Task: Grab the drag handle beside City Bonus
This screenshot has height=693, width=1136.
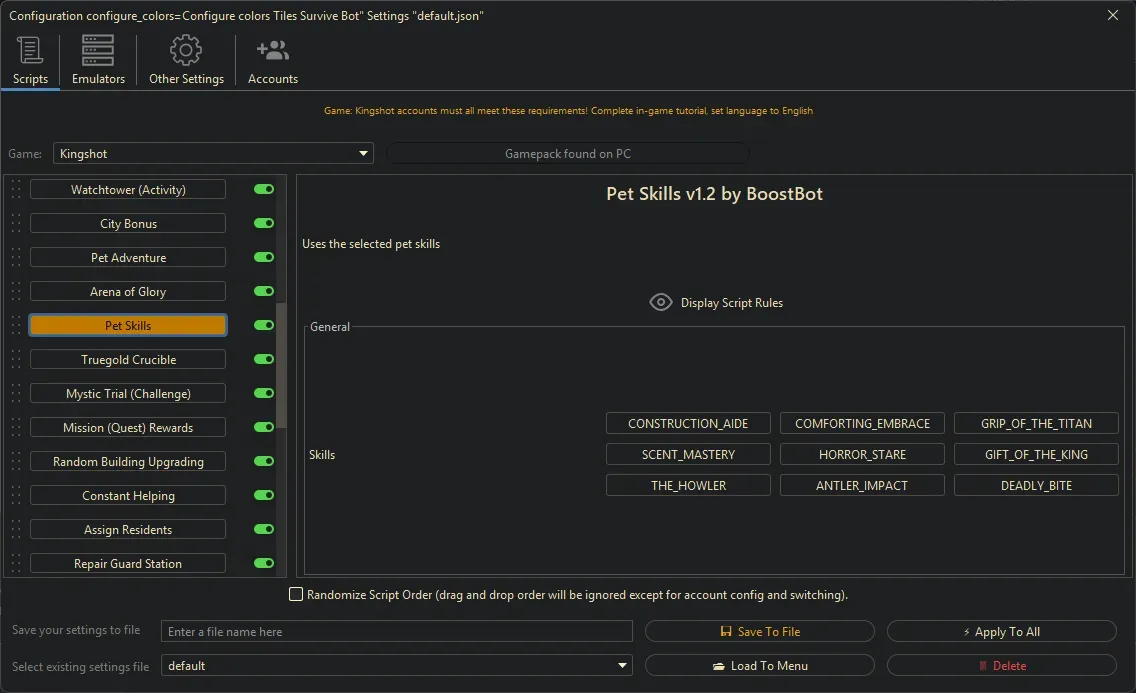Action: tap(15, 224)
